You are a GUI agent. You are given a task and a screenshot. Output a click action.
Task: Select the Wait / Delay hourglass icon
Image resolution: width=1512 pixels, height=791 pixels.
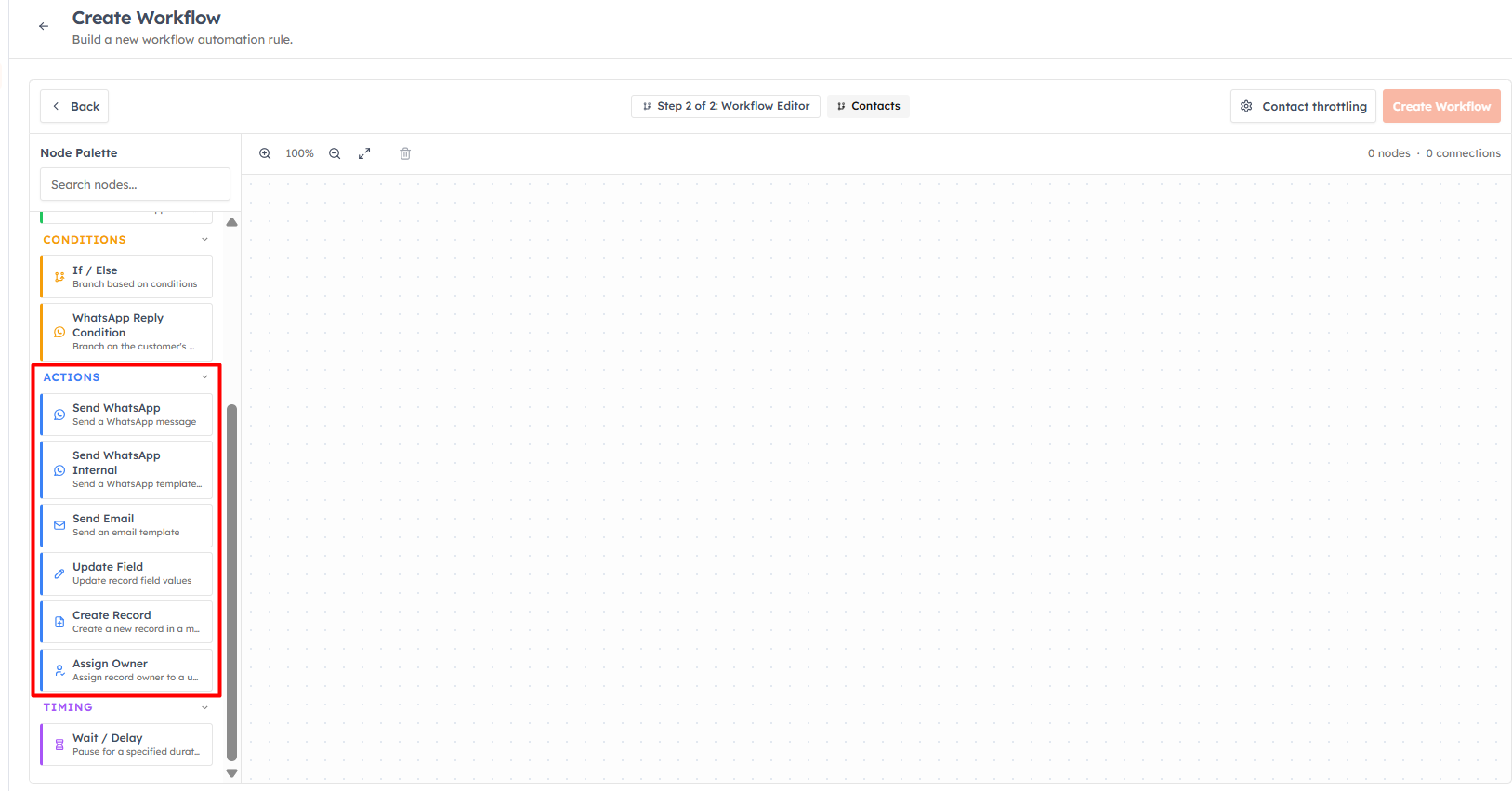59,745
